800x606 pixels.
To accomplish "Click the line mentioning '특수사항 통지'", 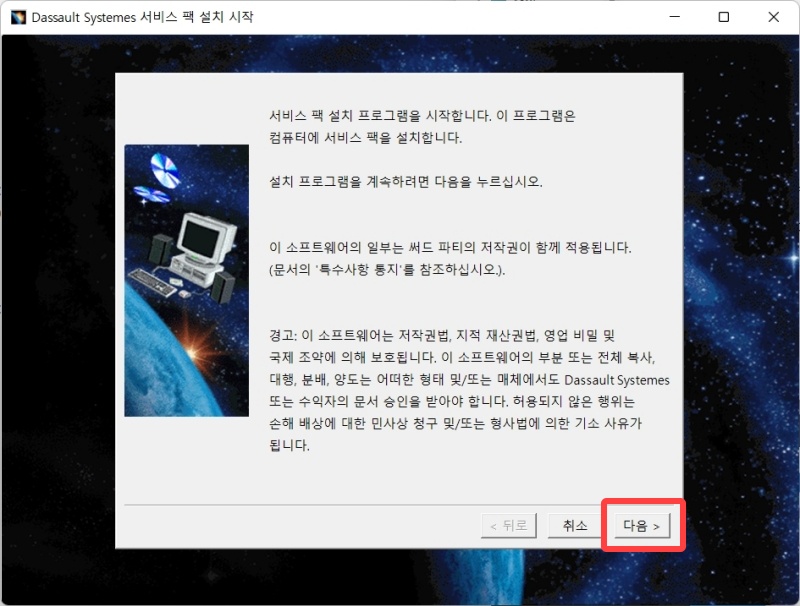I will tap(387, 269).
